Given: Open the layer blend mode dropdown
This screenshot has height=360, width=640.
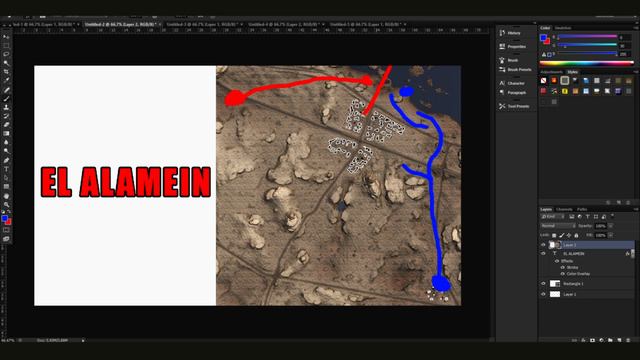Looking at the screenshot, I should [x=558, y=226].
